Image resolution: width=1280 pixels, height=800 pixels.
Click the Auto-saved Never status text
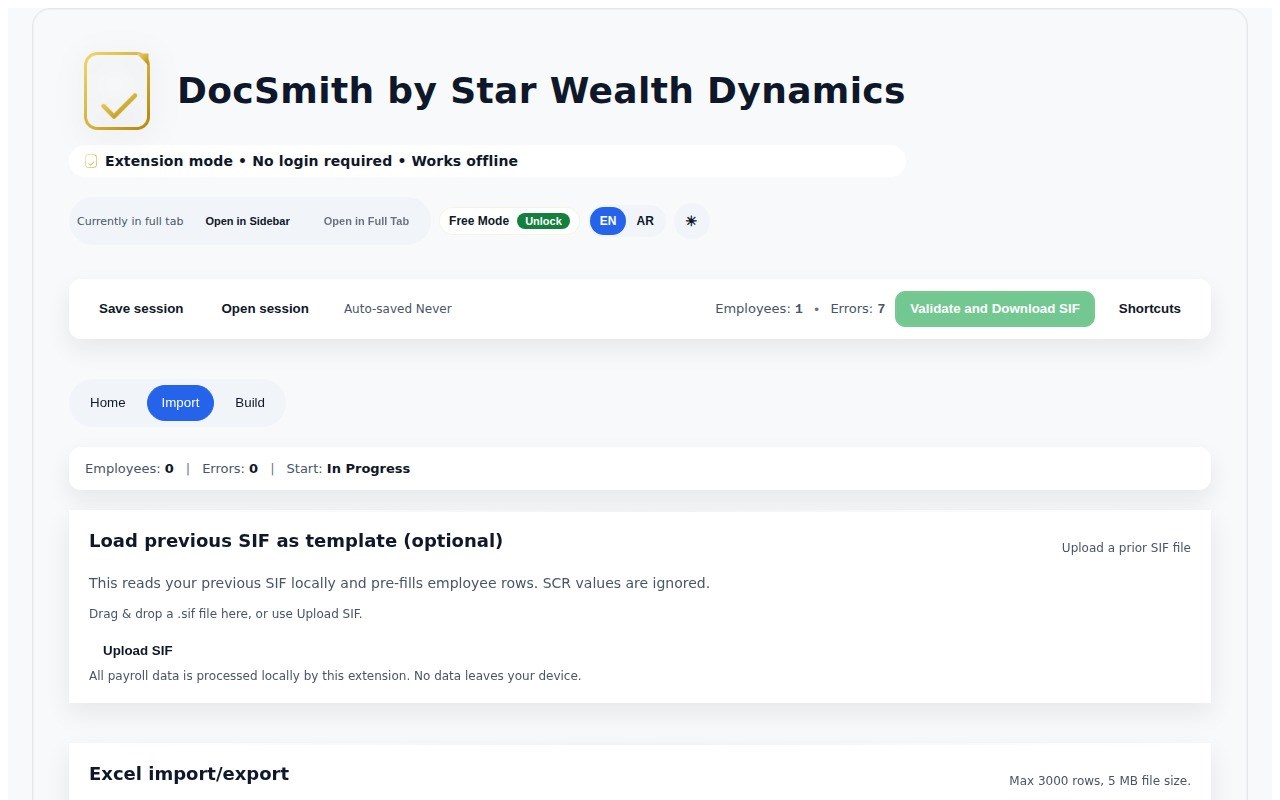pyautogui.click(x=397, y=309)
